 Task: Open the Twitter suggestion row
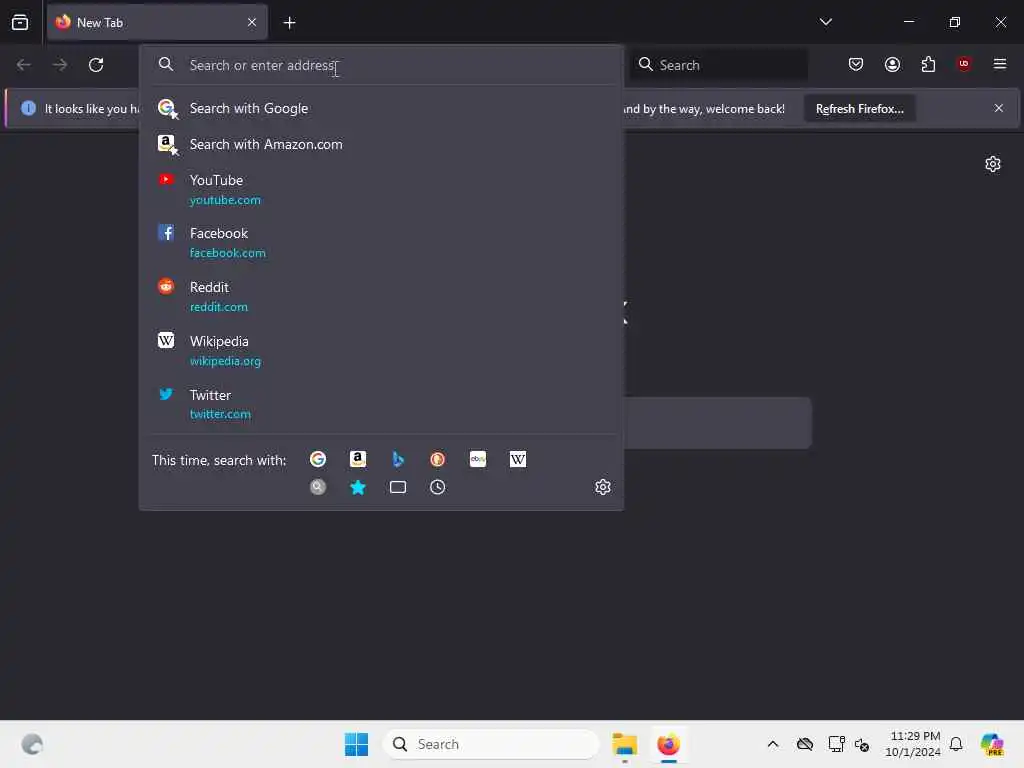[x=381, y=404]
